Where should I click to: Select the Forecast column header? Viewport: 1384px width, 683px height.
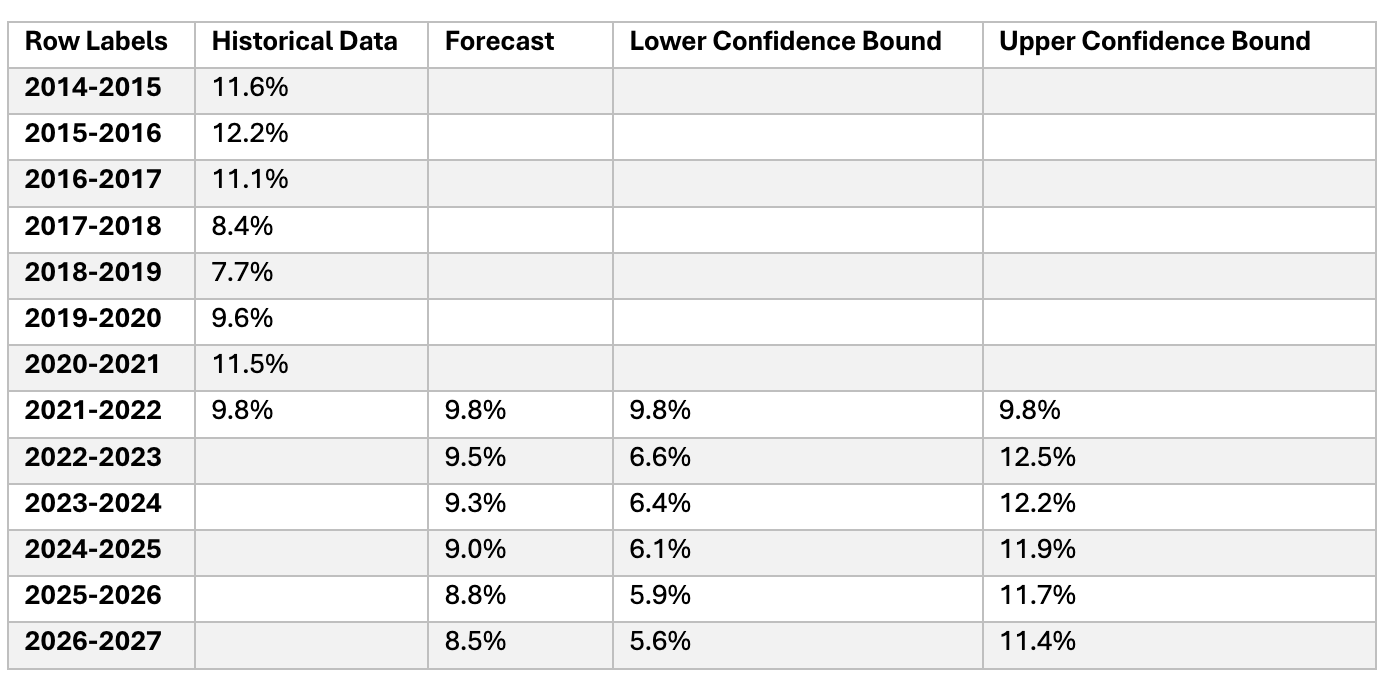pyautogui.click(x=520, y=41)
